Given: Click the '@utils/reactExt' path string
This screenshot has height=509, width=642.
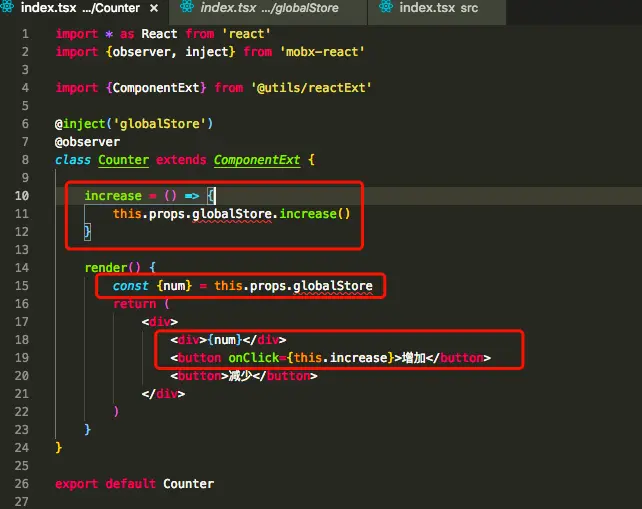Looking at the screenshot, I should point(311,88).
